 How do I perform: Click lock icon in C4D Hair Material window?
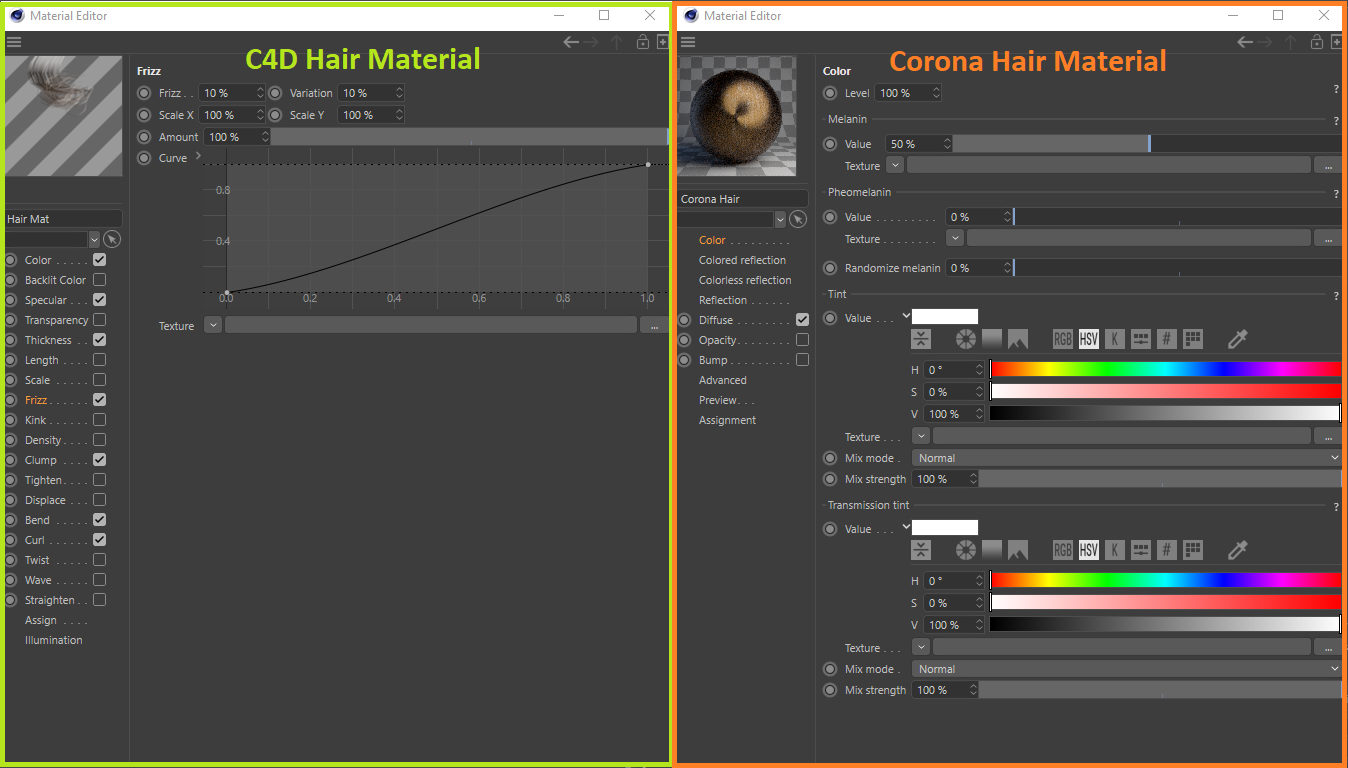click(x=643, y=42)
